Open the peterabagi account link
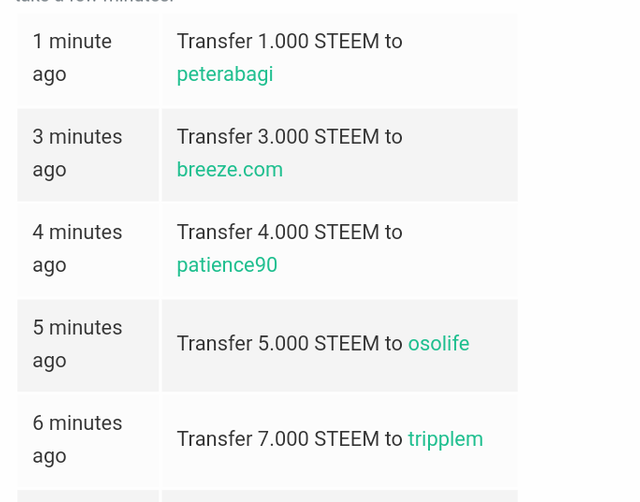Image resolution: width=640 pixels, height=502 pixels. coord(225,74)
